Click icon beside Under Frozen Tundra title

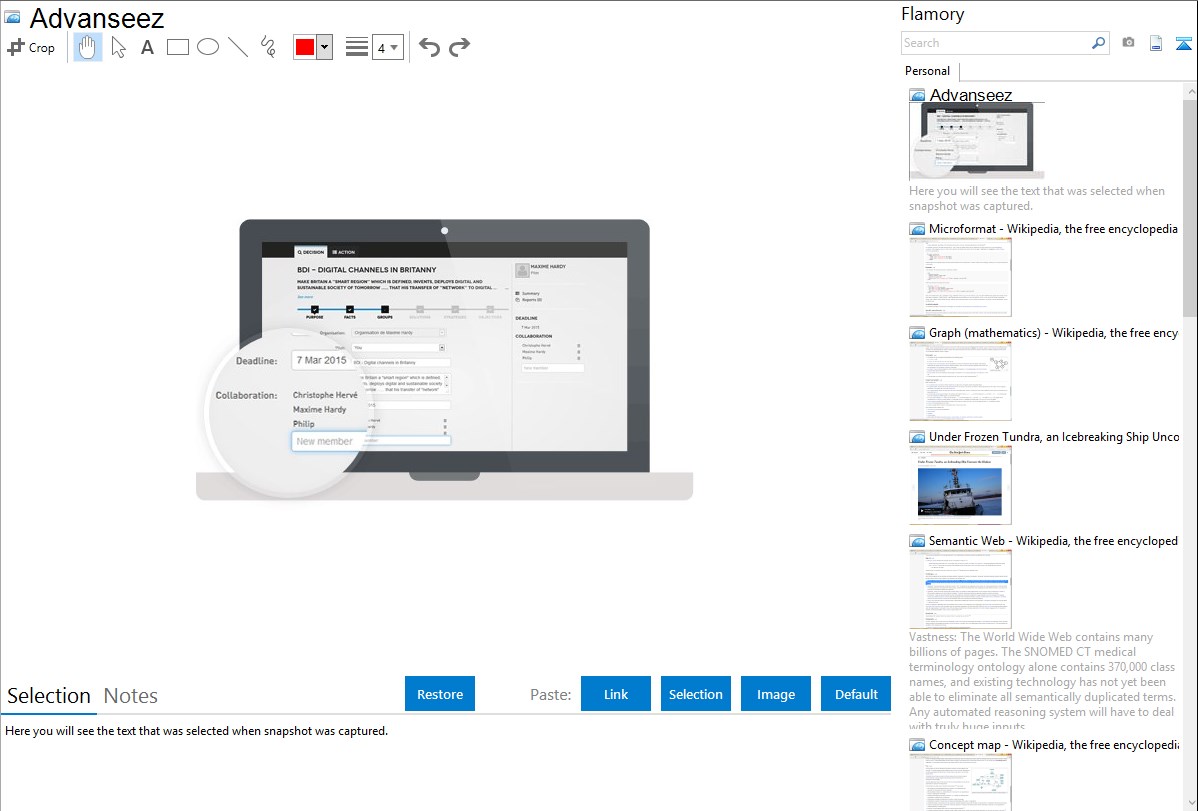(917, 437)
